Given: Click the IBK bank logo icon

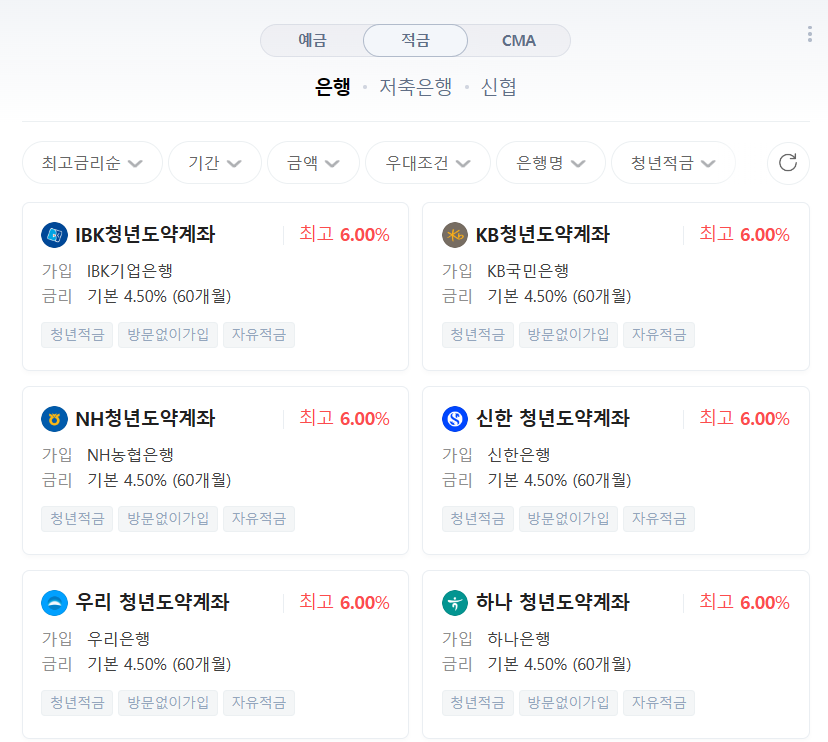Looking at the screenshot, I should pos(54,234).
